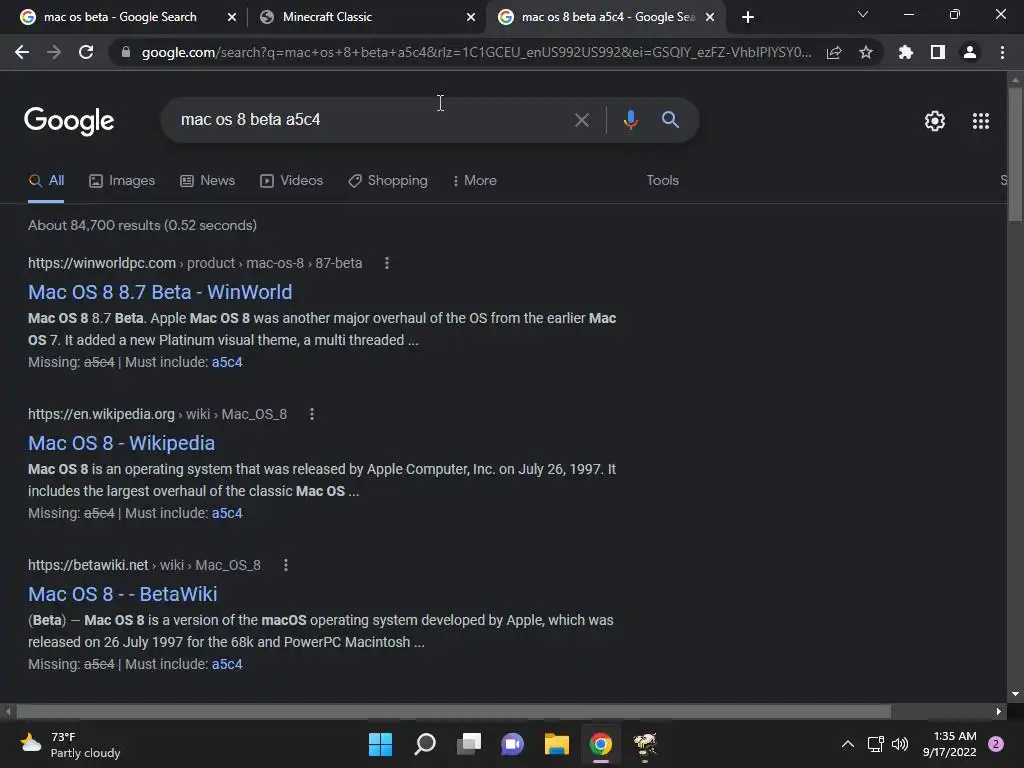Viewport: 1024px width, 768px height.
Task: Open Chrome's three-dot menu
Action: (1002, 52)
